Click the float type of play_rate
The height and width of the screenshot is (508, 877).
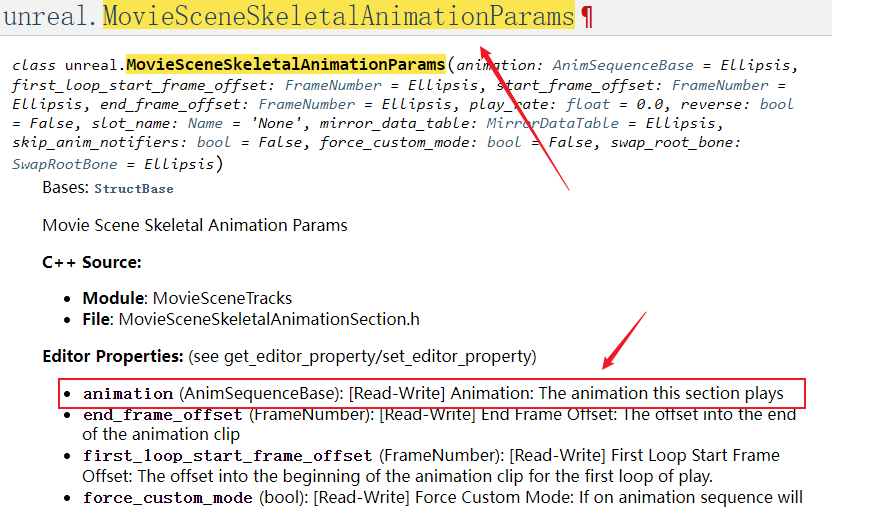[587, 104]
